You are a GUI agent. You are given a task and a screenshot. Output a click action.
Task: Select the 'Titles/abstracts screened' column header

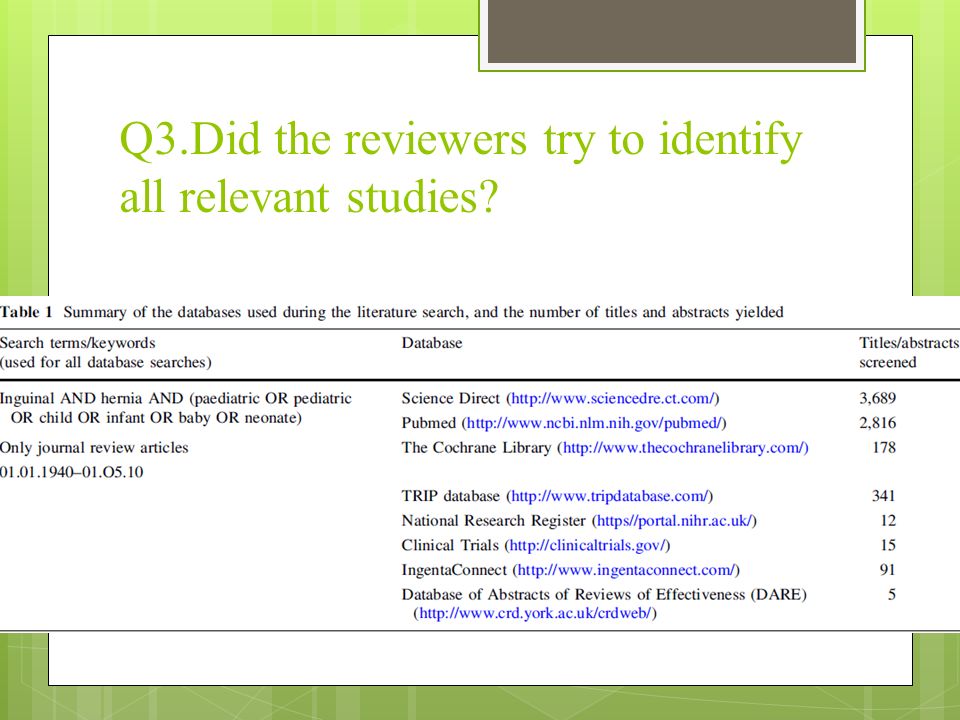(x=909, y=353)
